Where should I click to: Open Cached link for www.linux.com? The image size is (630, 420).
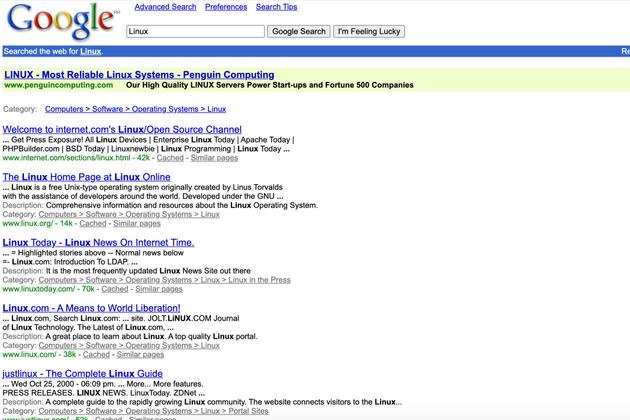[96, 354]
